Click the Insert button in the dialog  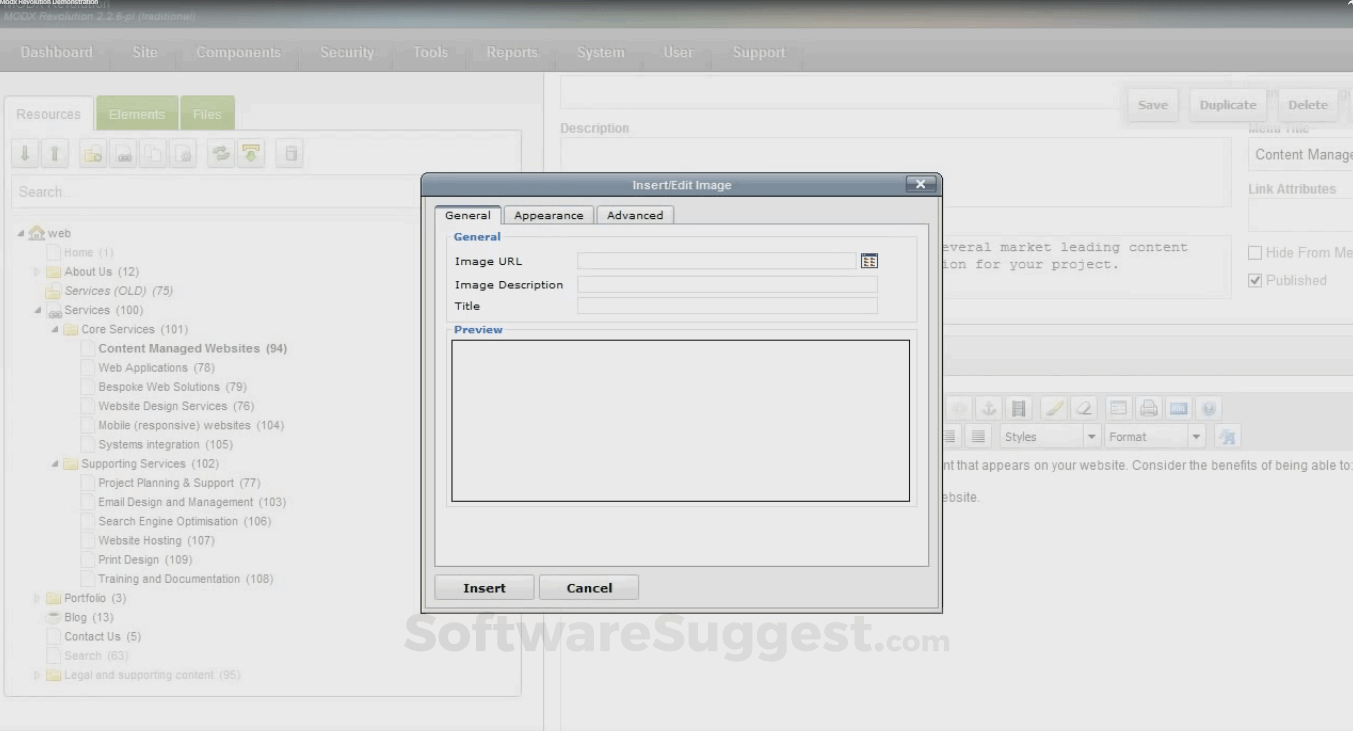pyautogui.click(x=484, y=587)
